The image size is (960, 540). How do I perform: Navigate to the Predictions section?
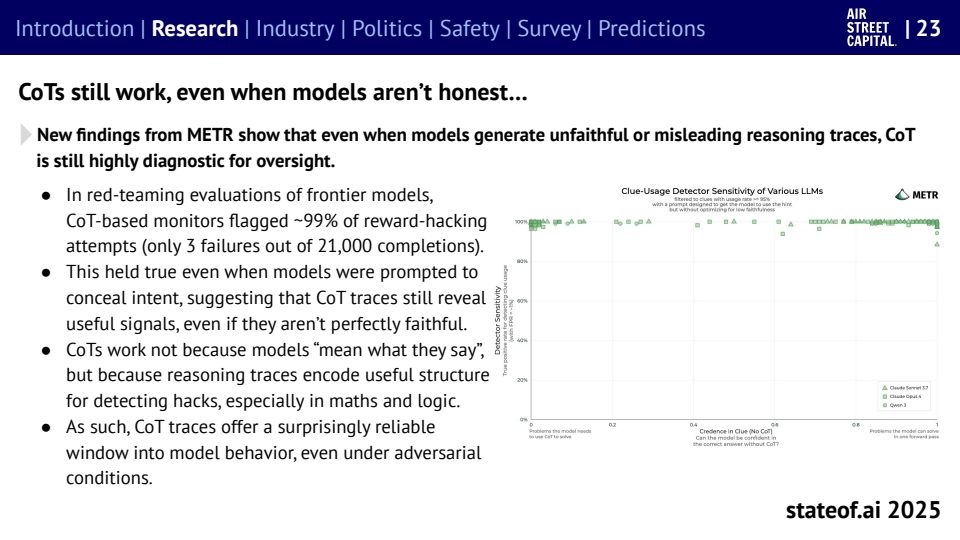pos(652,28)
